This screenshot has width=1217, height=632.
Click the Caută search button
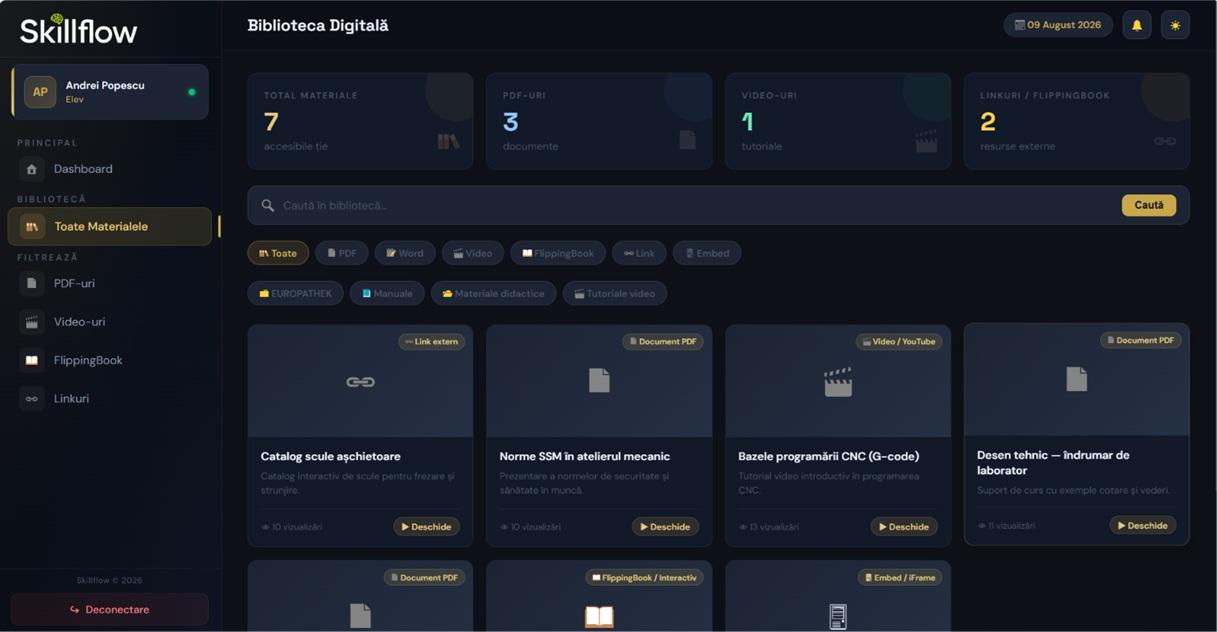1149,205
